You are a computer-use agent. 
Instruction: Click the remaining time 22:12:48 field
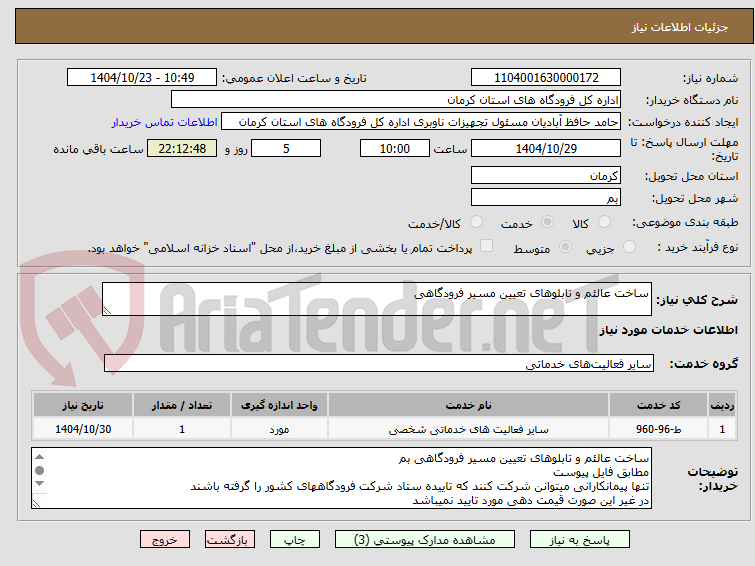[182, 148]
